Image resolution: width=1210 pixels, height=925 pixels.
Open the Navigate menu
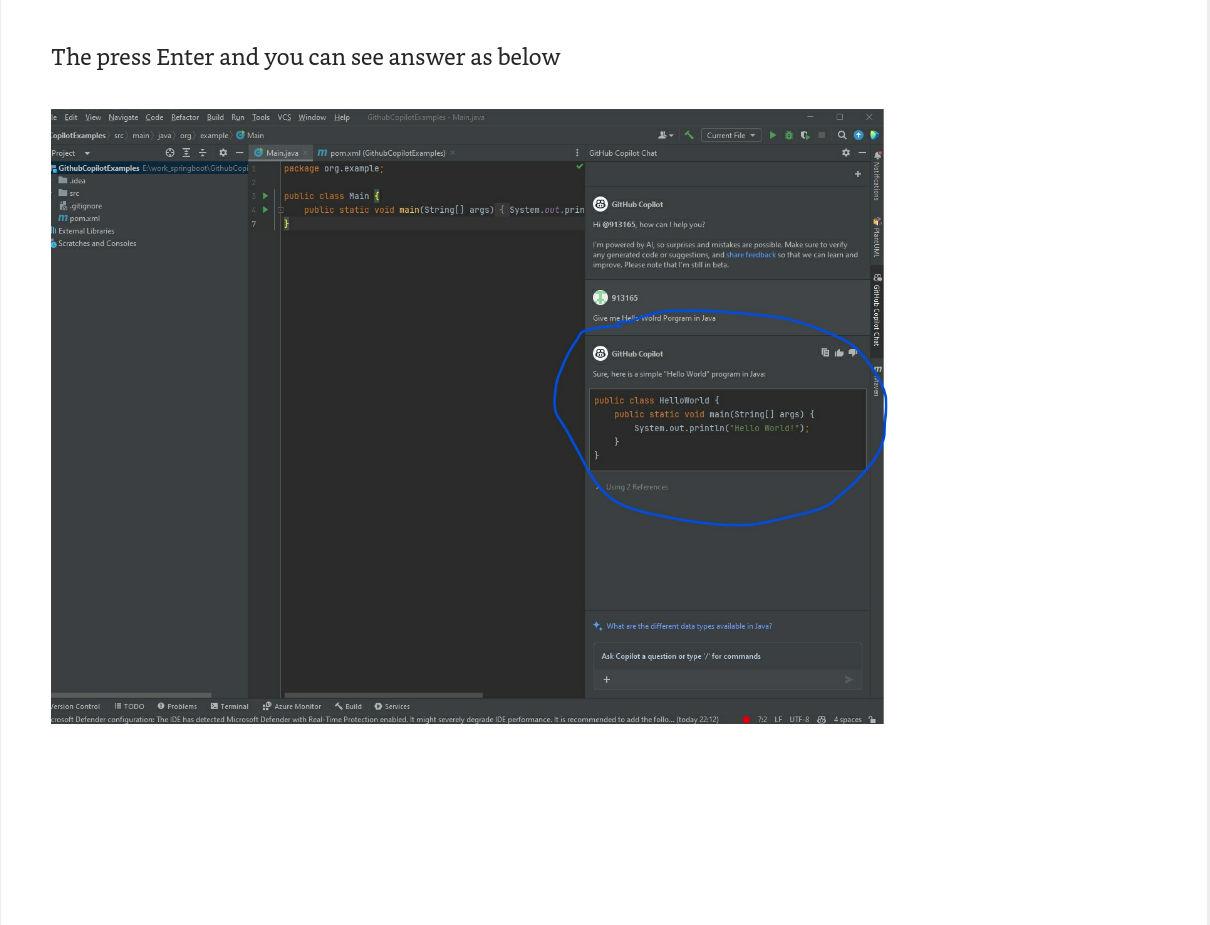coord(123,117)
